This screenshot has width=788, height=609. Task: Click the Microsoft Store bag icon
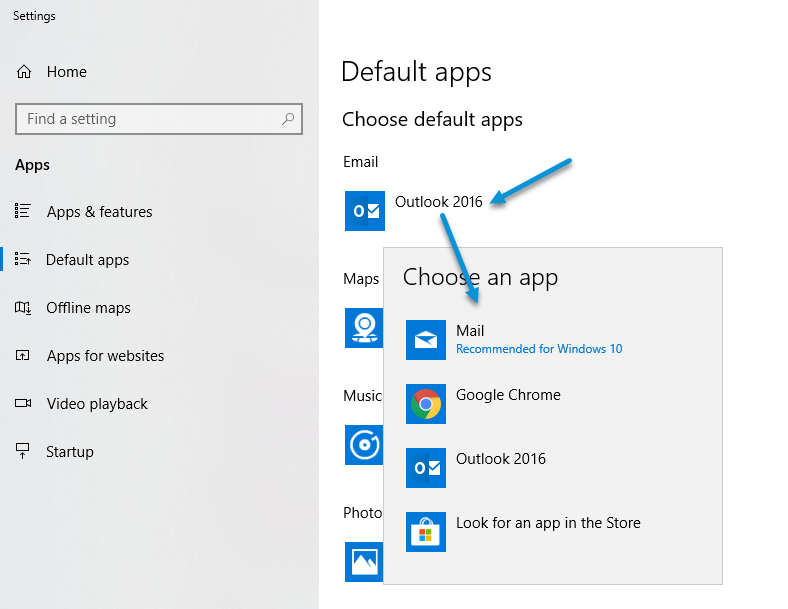(426, 532)
